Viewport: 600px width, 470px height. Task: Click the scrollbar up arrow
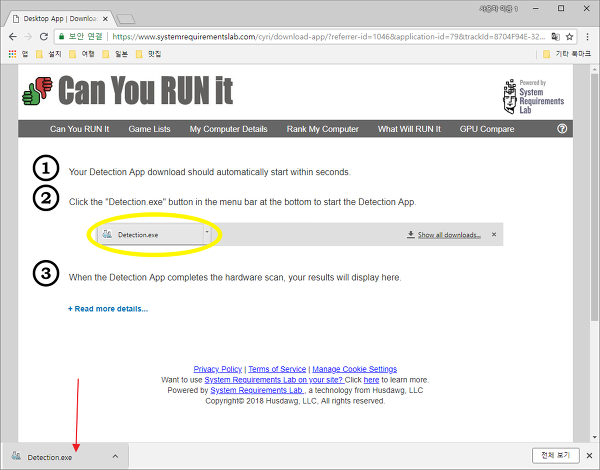pyautogui.click(x=594, y=70)
